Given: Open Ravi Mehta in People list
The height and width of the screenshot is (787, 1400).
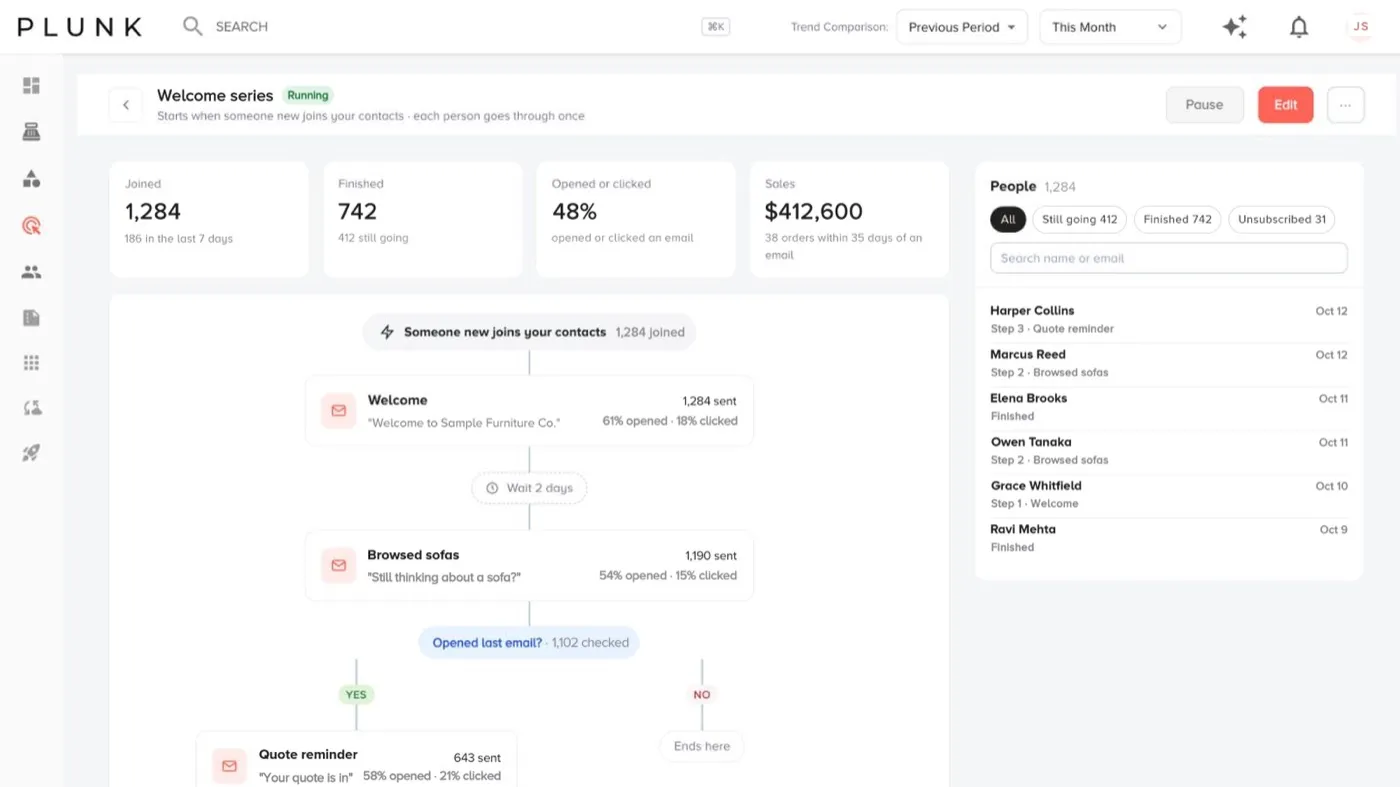Looking at the screenshot, I should pos(1168,539).
